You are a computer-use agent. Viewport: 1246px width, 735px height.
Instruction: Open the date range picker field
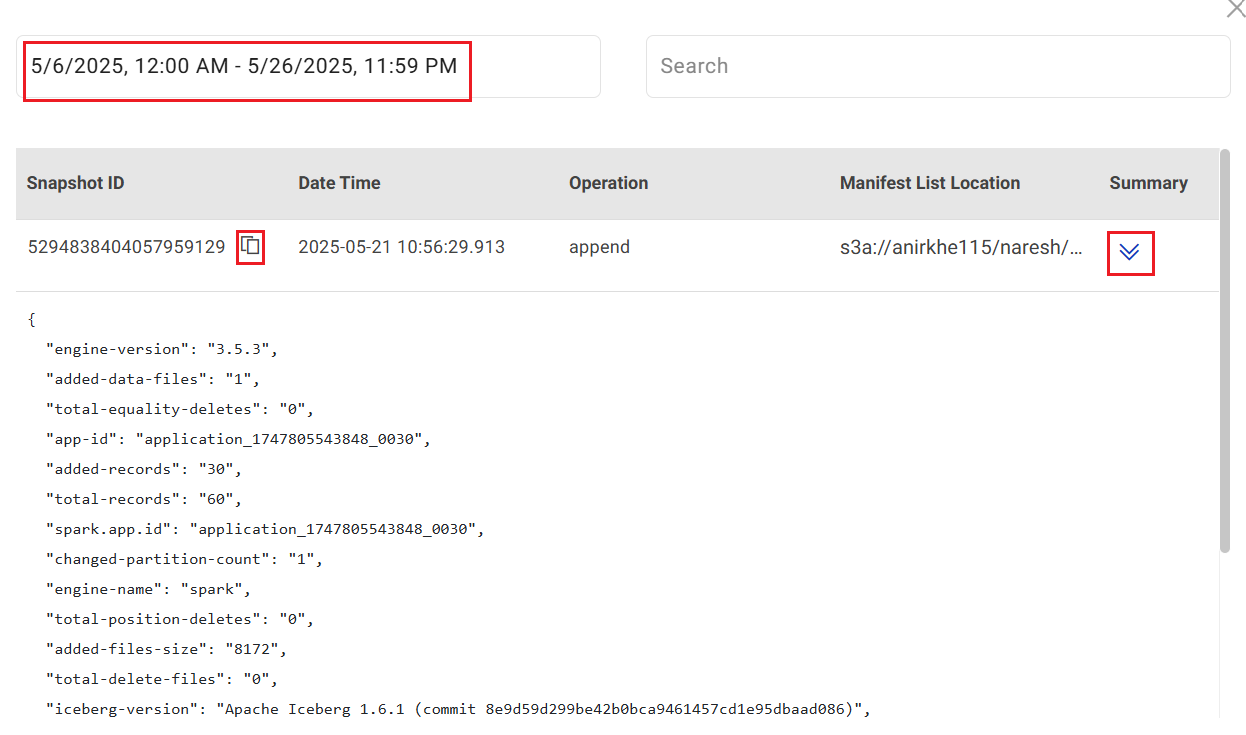click(x=308, y=67)
